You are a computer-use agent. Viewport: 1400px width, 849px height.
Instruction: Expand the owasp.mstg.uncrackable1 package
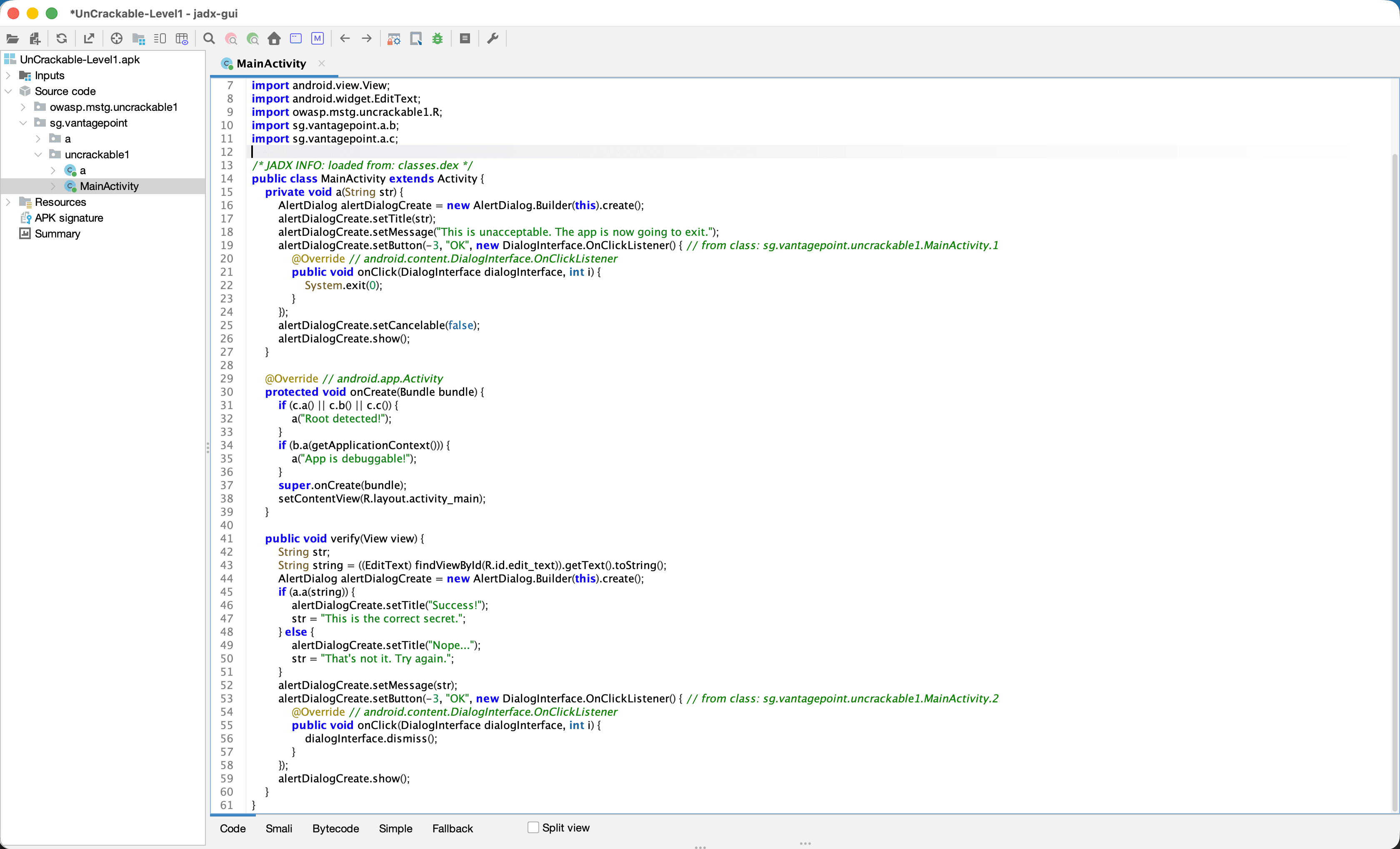[23, 107]
